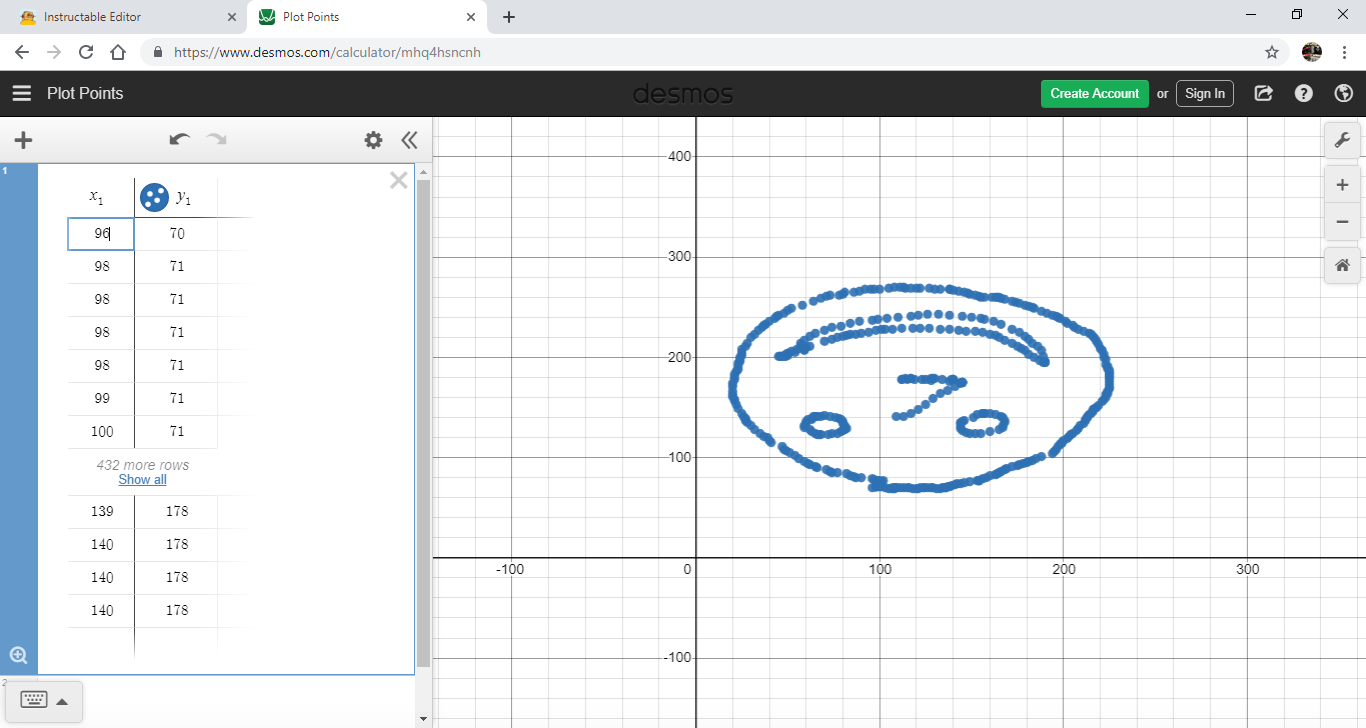Viewport: 1366px width, 728px height.
Task: Switch to the Instructable Editor tab
Action: point(120,16)
